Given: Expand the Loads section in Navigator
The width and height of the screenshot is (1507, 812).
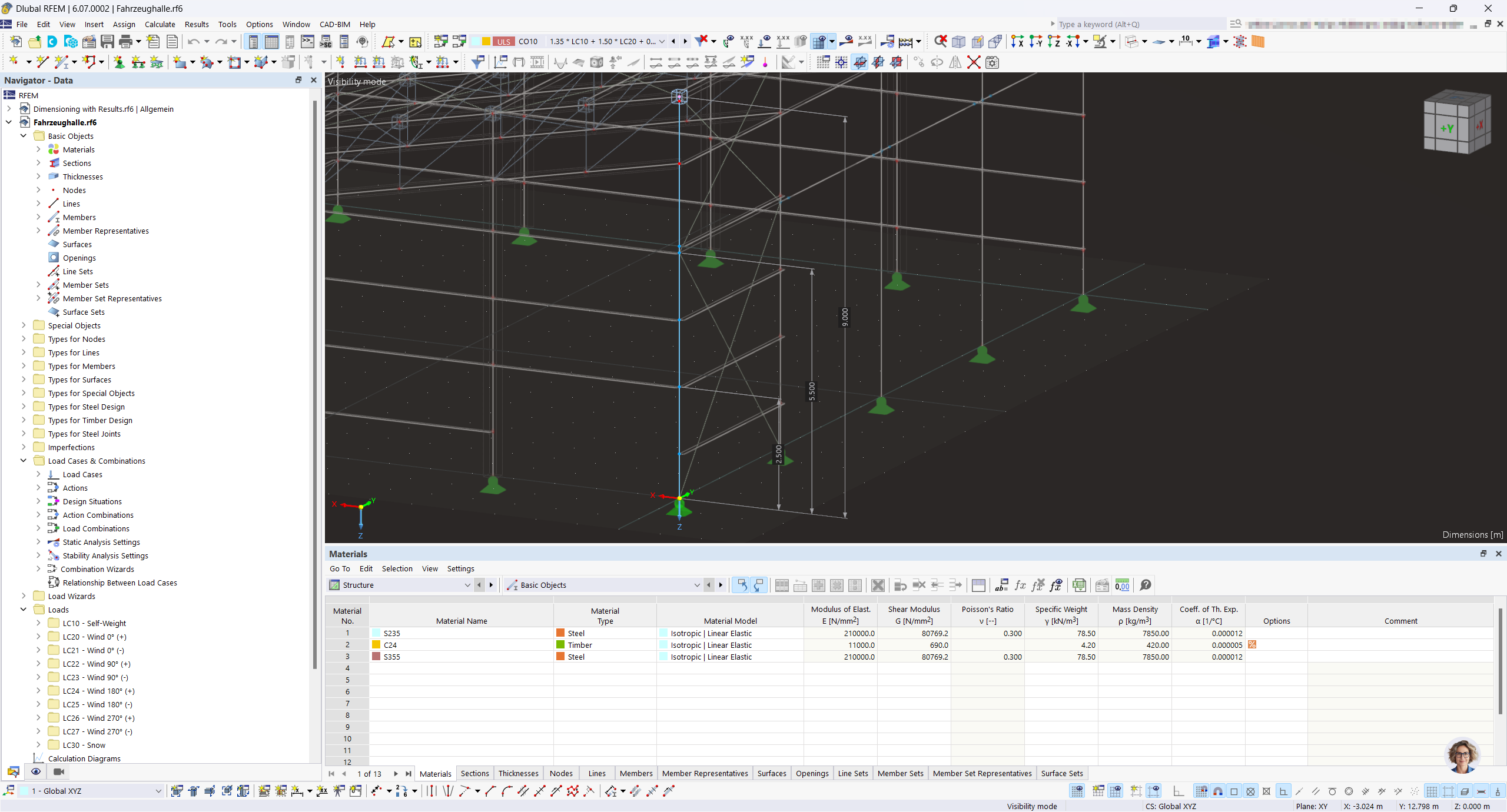Looking at the screenshot, I should coord(22,609).
